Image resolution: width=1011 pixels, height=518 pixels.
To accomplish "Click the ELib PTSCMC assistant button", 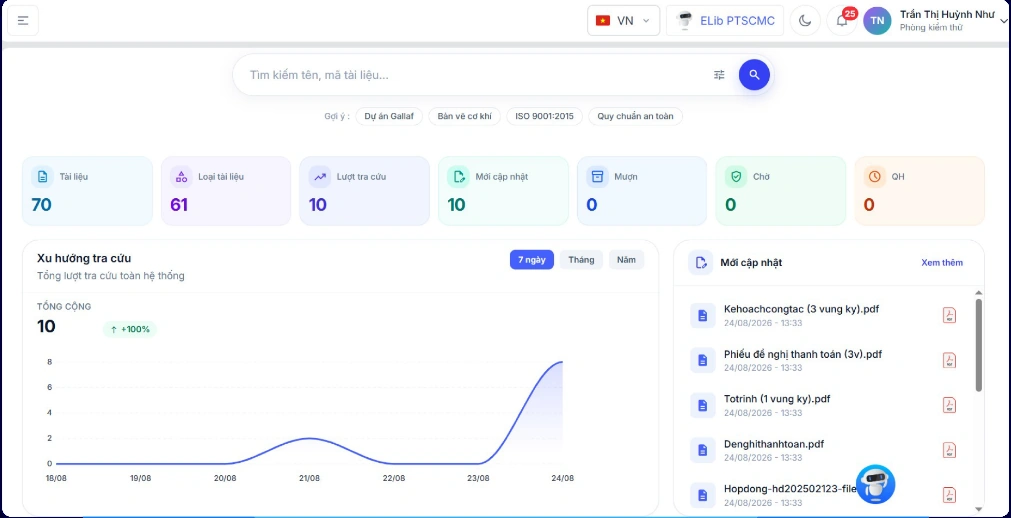I will click(x=725, y=21).
